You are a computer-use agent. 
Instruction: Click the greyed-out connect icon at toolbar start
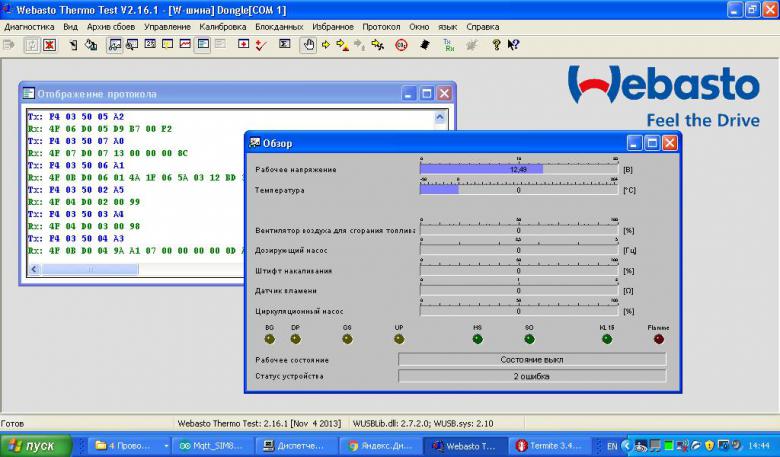click(x=8, y=45)
